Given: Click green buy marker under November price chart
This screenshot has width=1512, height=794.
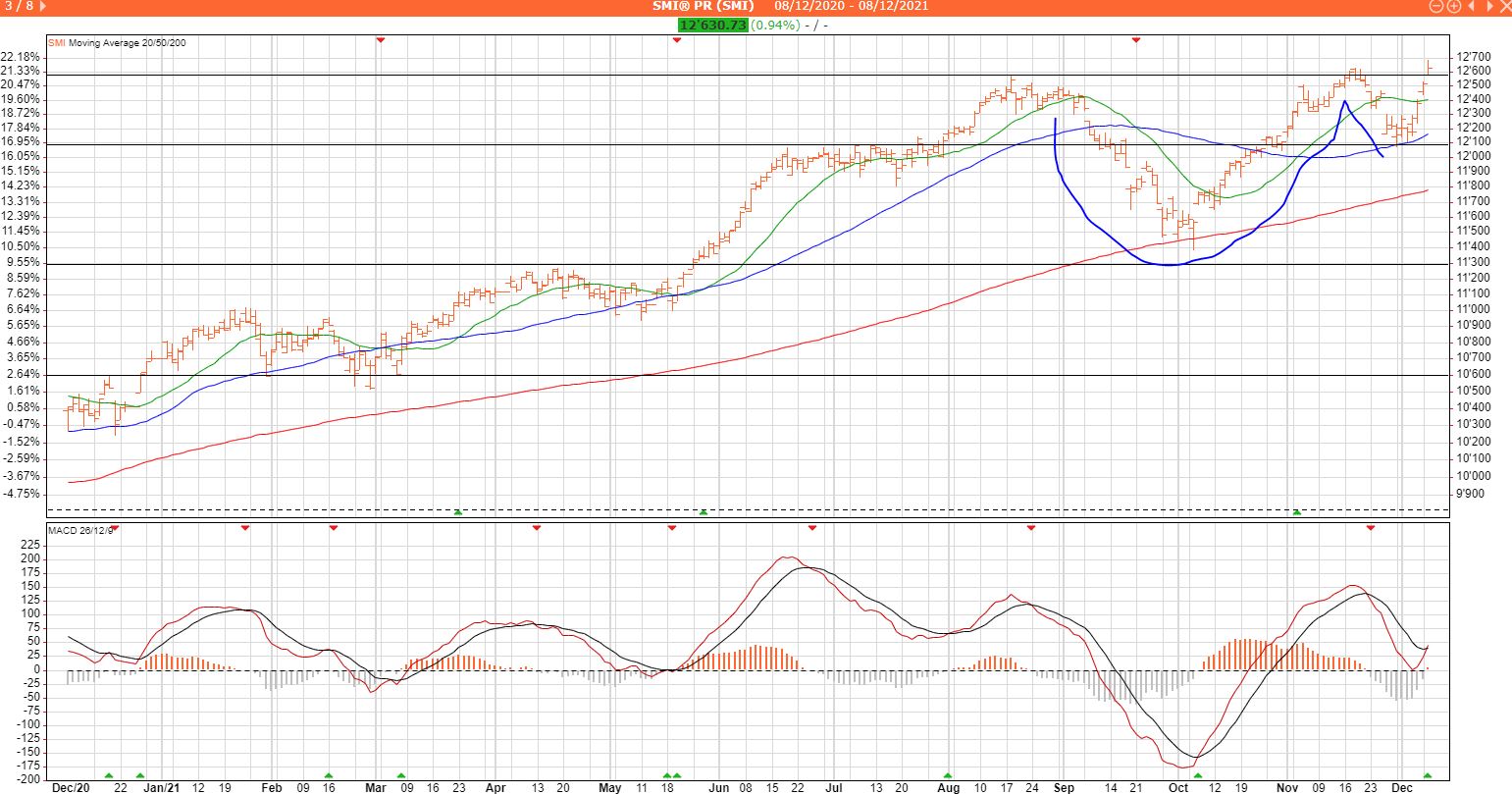Looking at the screenshot, I should coord(1297,512).
